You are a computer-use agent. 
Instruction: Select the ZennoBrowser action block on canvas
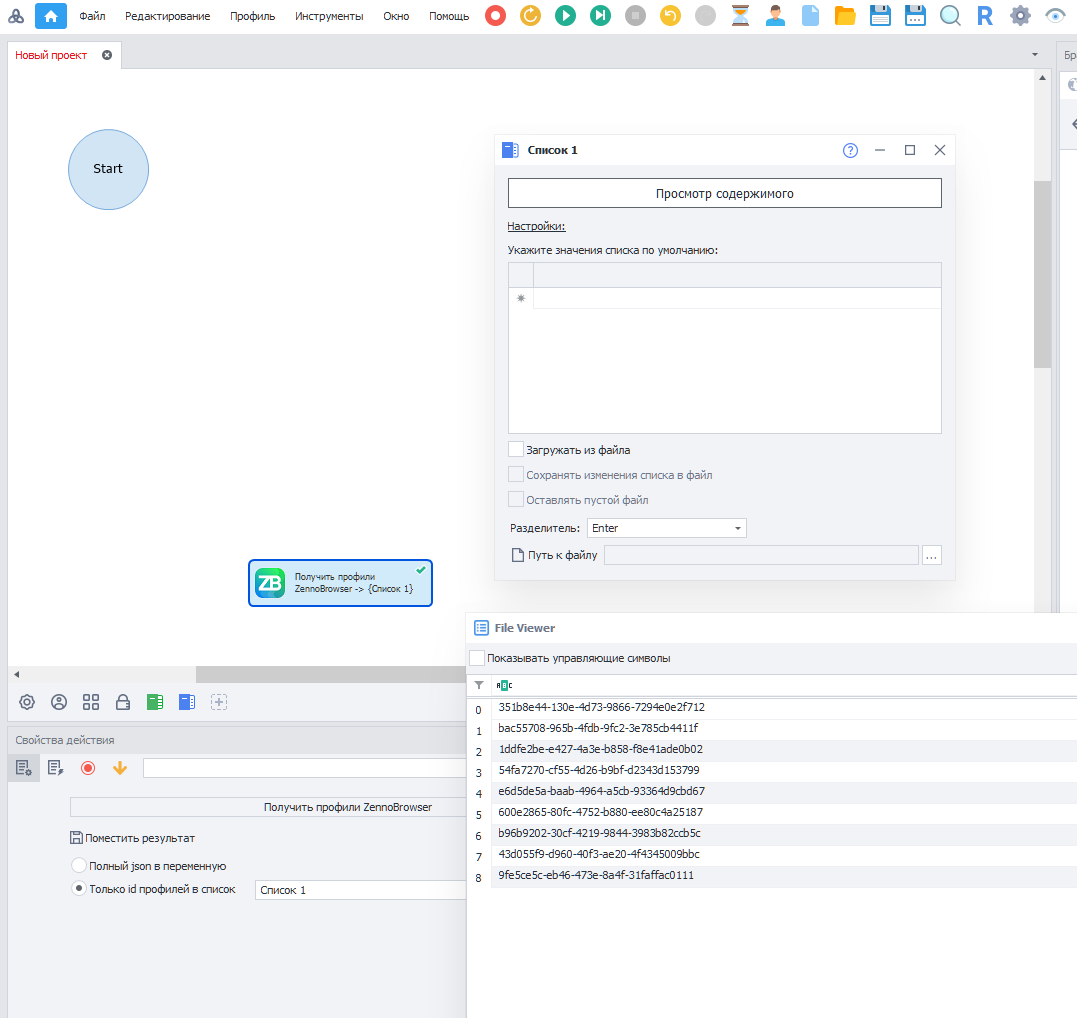click(340, 583)
